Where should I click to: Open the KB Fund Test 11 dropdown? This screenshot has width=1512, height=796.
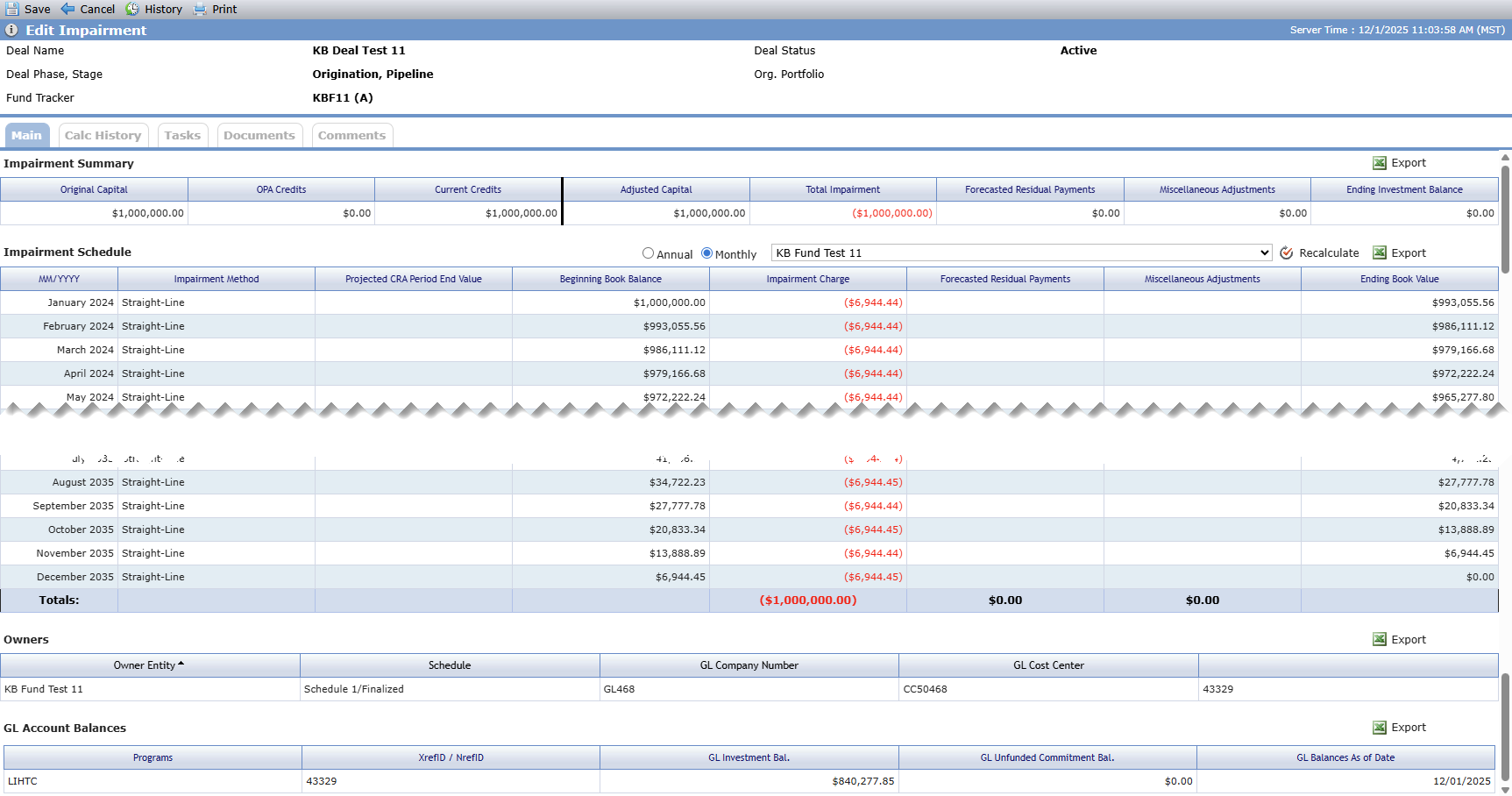tap(1022, 252)
